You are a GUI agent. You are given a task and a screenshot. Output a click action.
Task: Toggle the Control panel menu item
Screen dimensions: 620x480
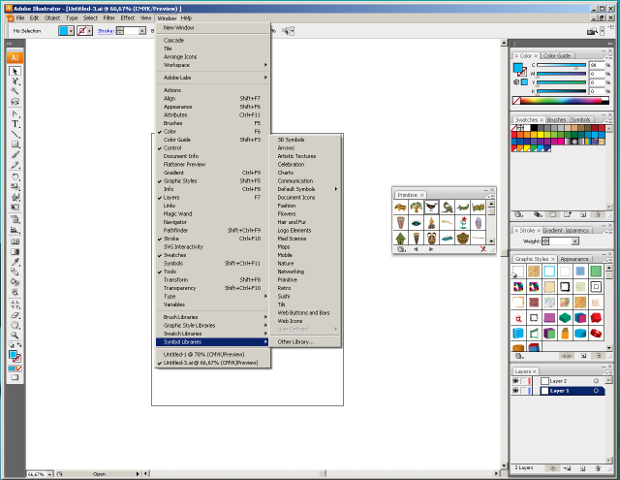point(213,148)
